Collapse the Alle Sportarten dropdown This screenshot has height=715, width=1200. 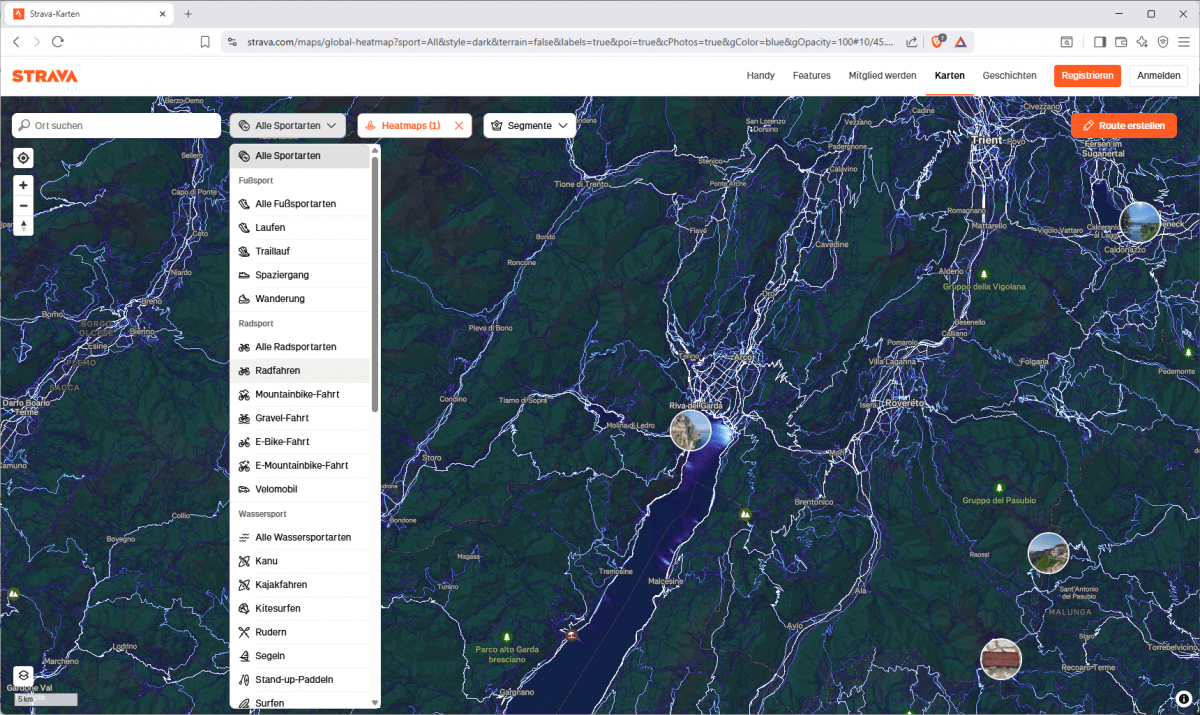click(288, 126)
